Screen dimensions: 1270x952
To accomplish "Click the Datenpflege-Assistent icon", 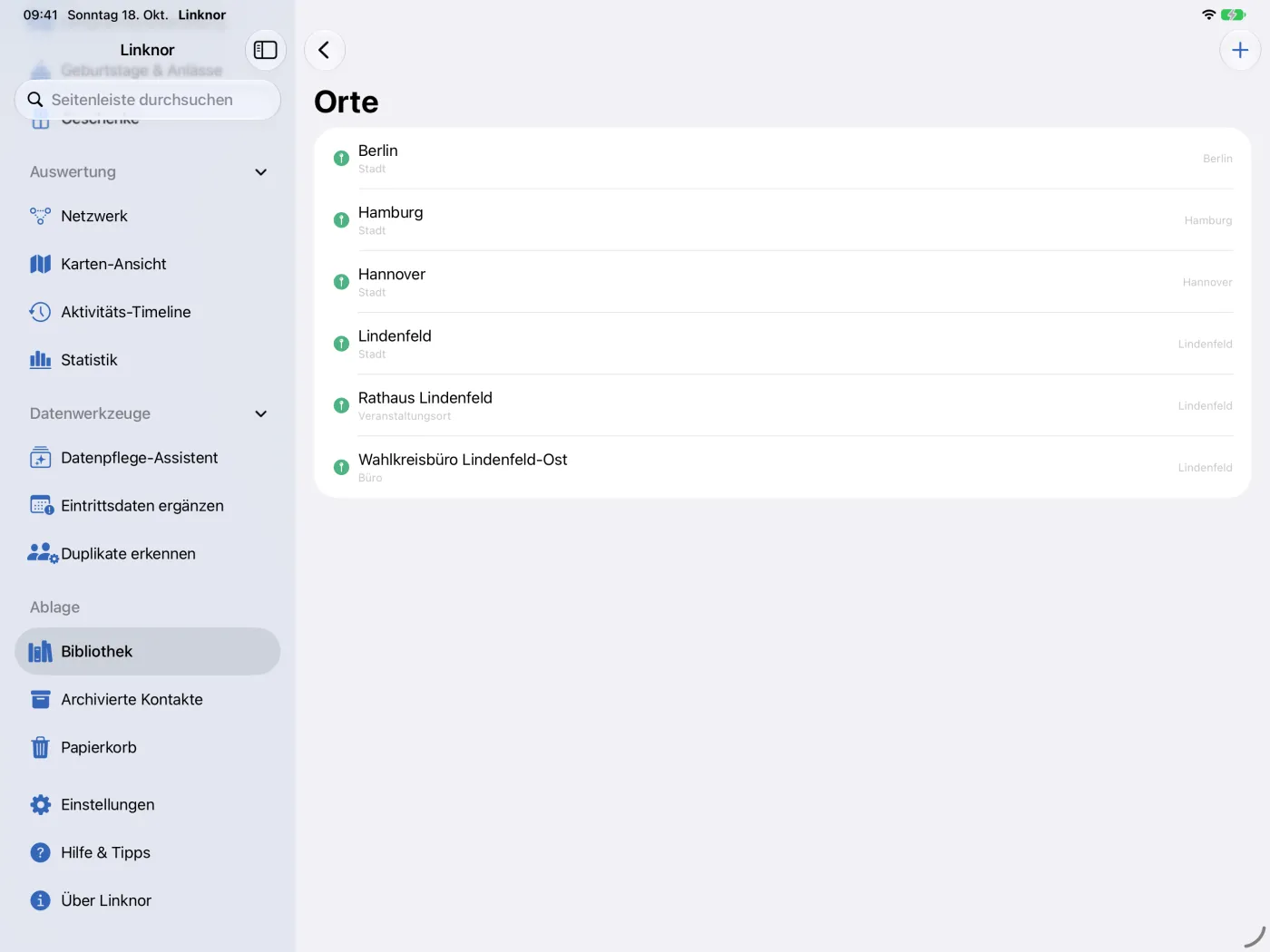I will [x=40, y=458].
